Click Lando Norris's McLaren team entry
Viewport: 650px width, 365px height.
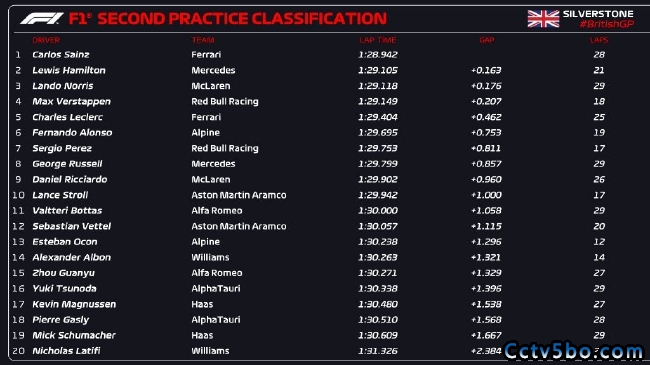[211, 86]
